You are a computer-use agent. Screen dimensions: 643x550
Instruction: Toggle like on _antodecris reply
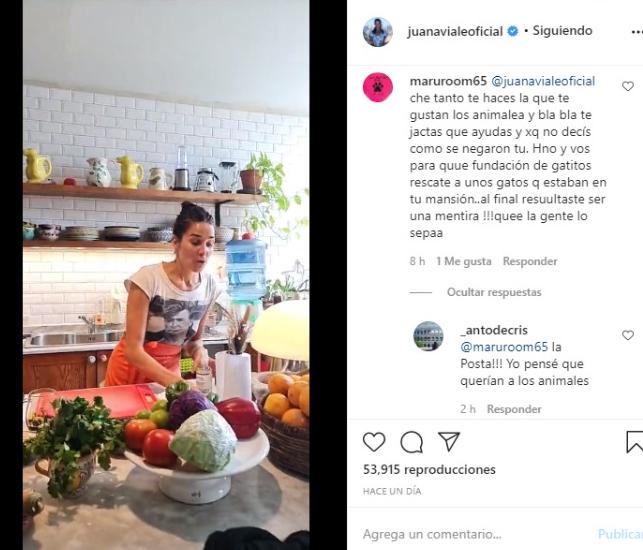click(628, 335)
